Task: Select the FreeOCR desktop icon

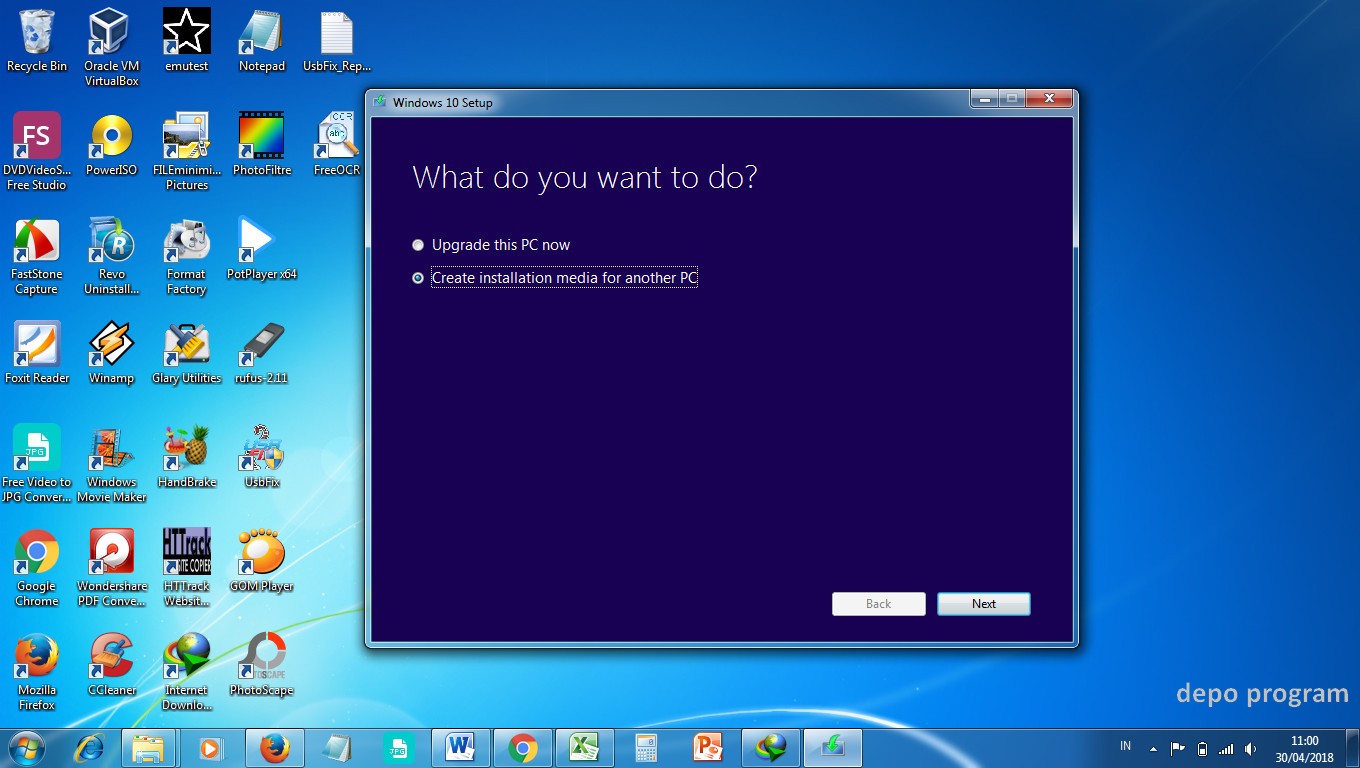Action: [x=337, y=145]
